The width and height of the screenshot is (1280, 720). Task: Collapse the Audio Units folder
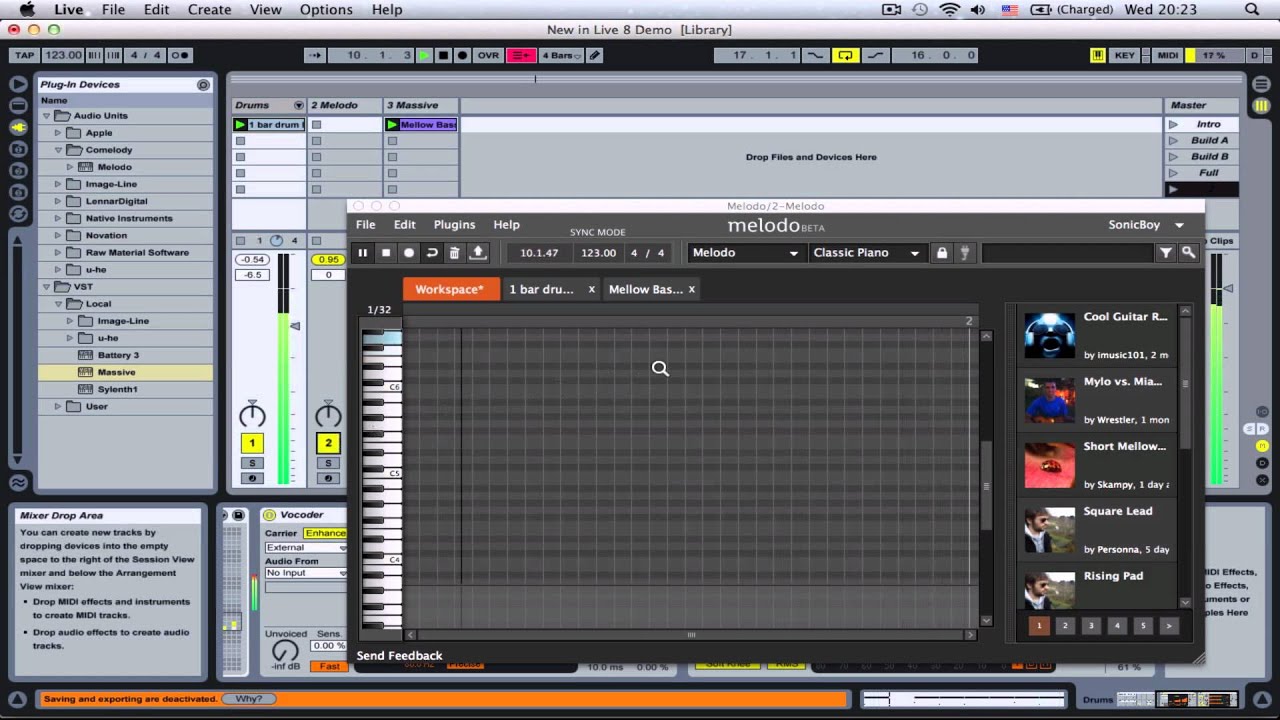tap(47, 116)
